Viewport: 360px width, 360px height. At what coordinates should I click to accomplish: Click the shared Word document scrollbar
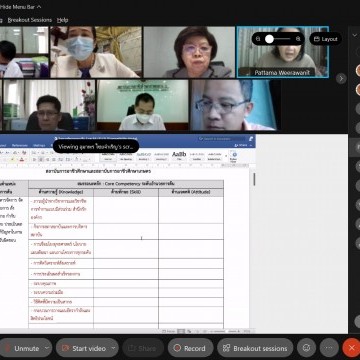(x=254, y=179)
